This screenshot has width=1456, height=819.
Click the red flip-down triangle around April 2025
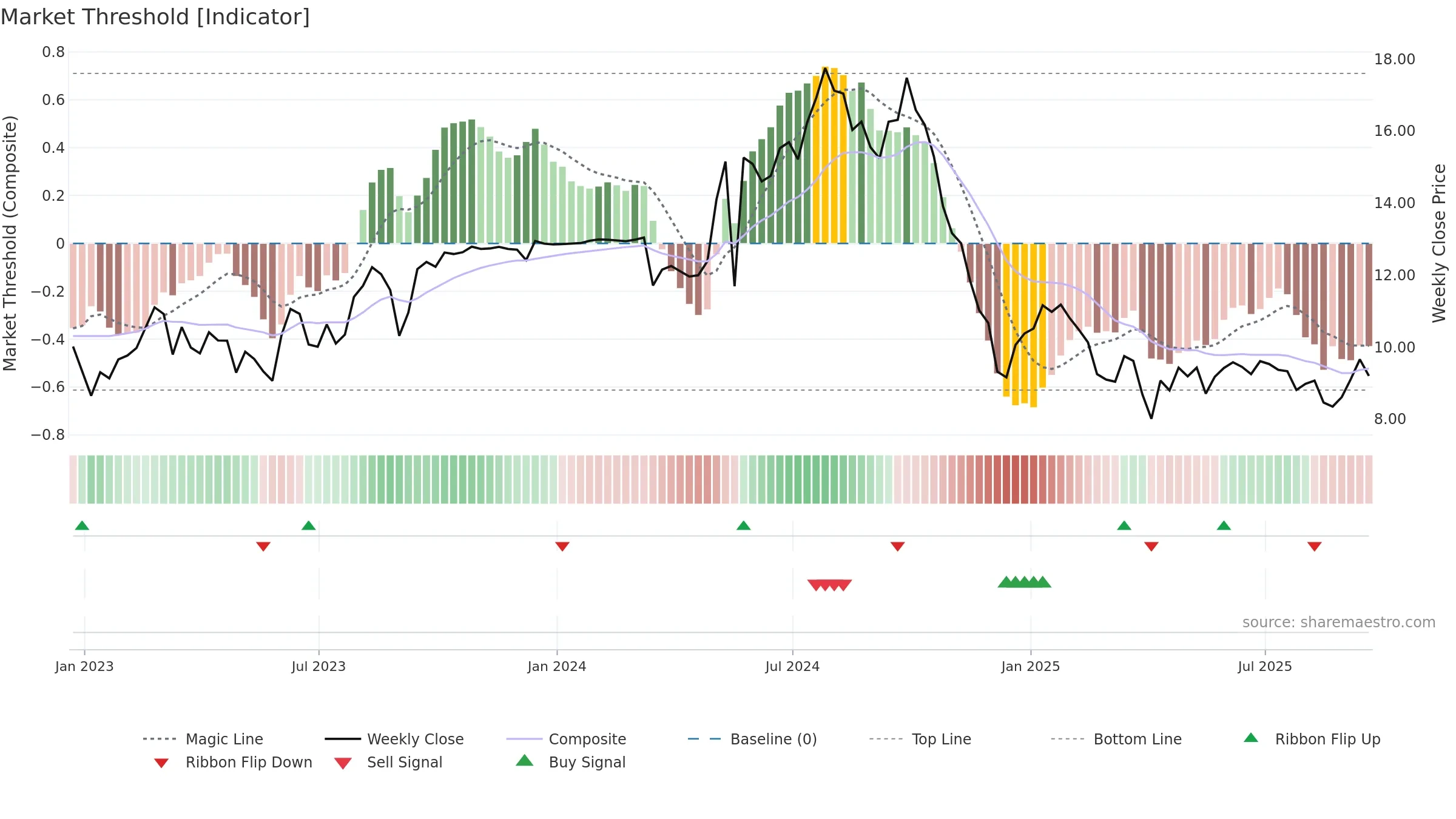[x=1151, y=547]
